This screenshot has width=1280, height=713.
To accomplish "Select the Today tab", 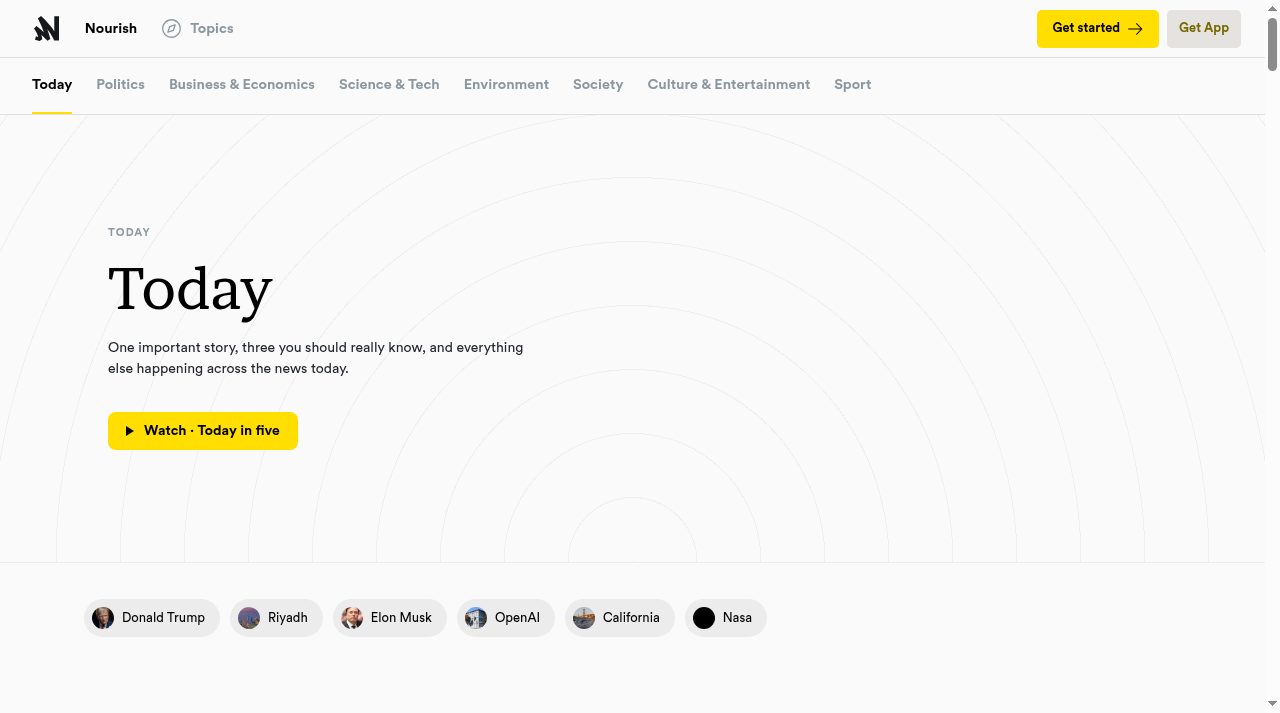I will [x=52, y=85].
